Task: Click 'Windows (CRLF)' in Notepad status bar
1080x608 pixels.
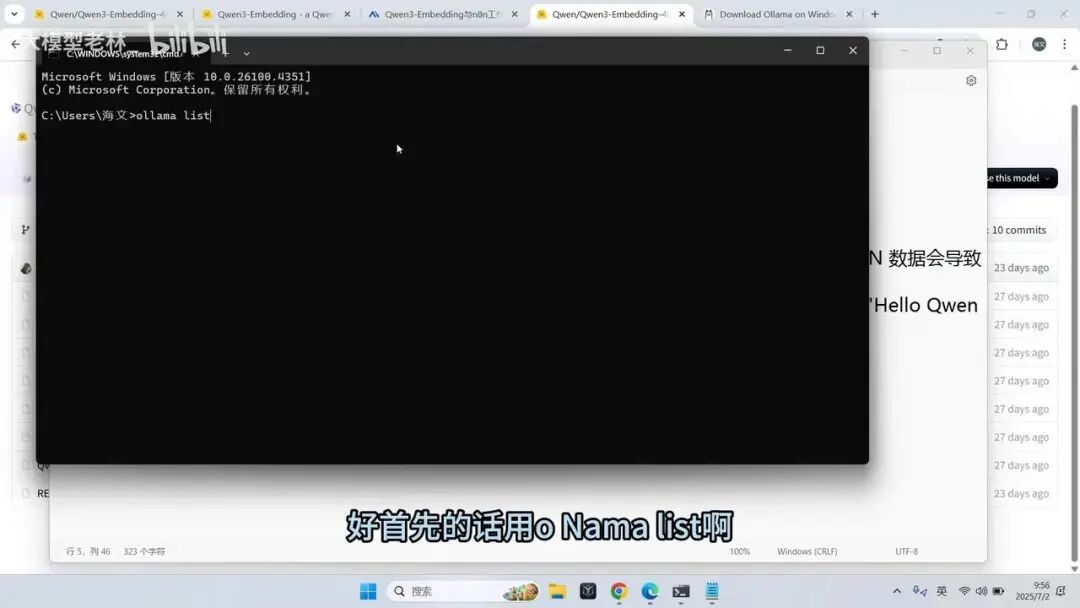Action: [x=807, y=552]
